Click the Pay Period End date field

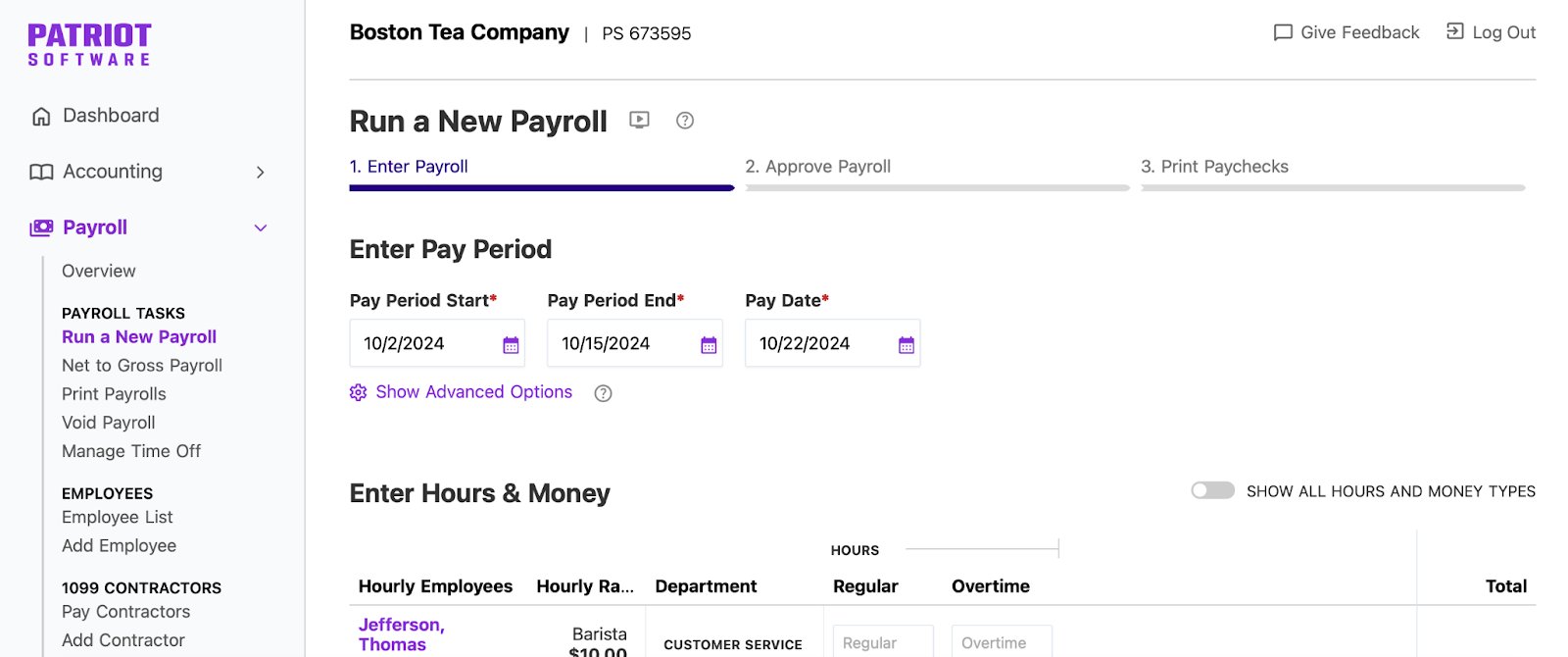click(x=635, y=343)
